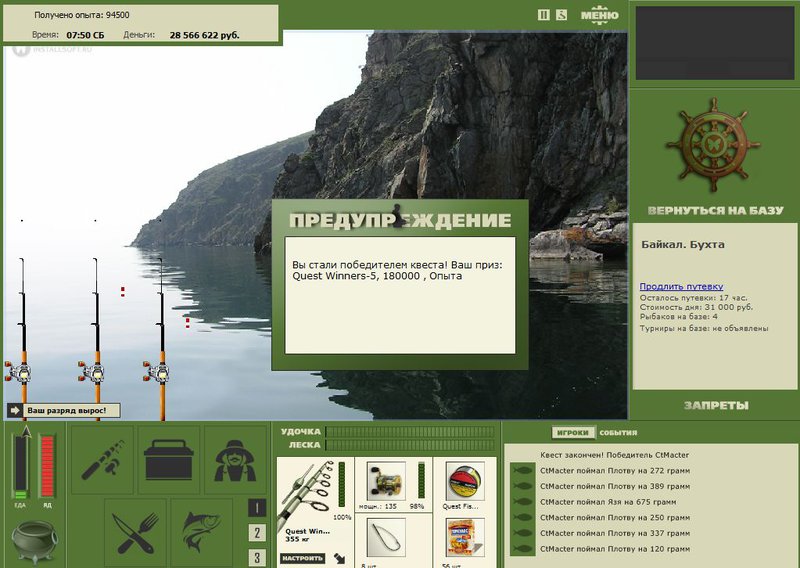Image resolution: width=800 pixels, height=568 pixels.
Task: Click the quest prize message text
Action: [397, 270]
